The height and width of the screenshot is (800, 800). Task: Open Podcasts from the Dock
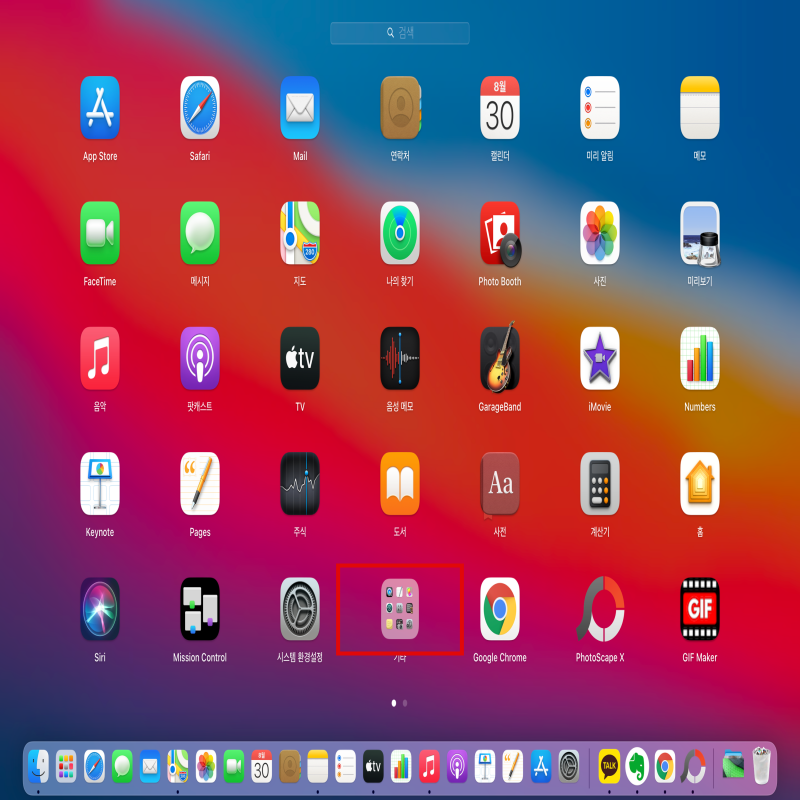click(x=457, y=766)
